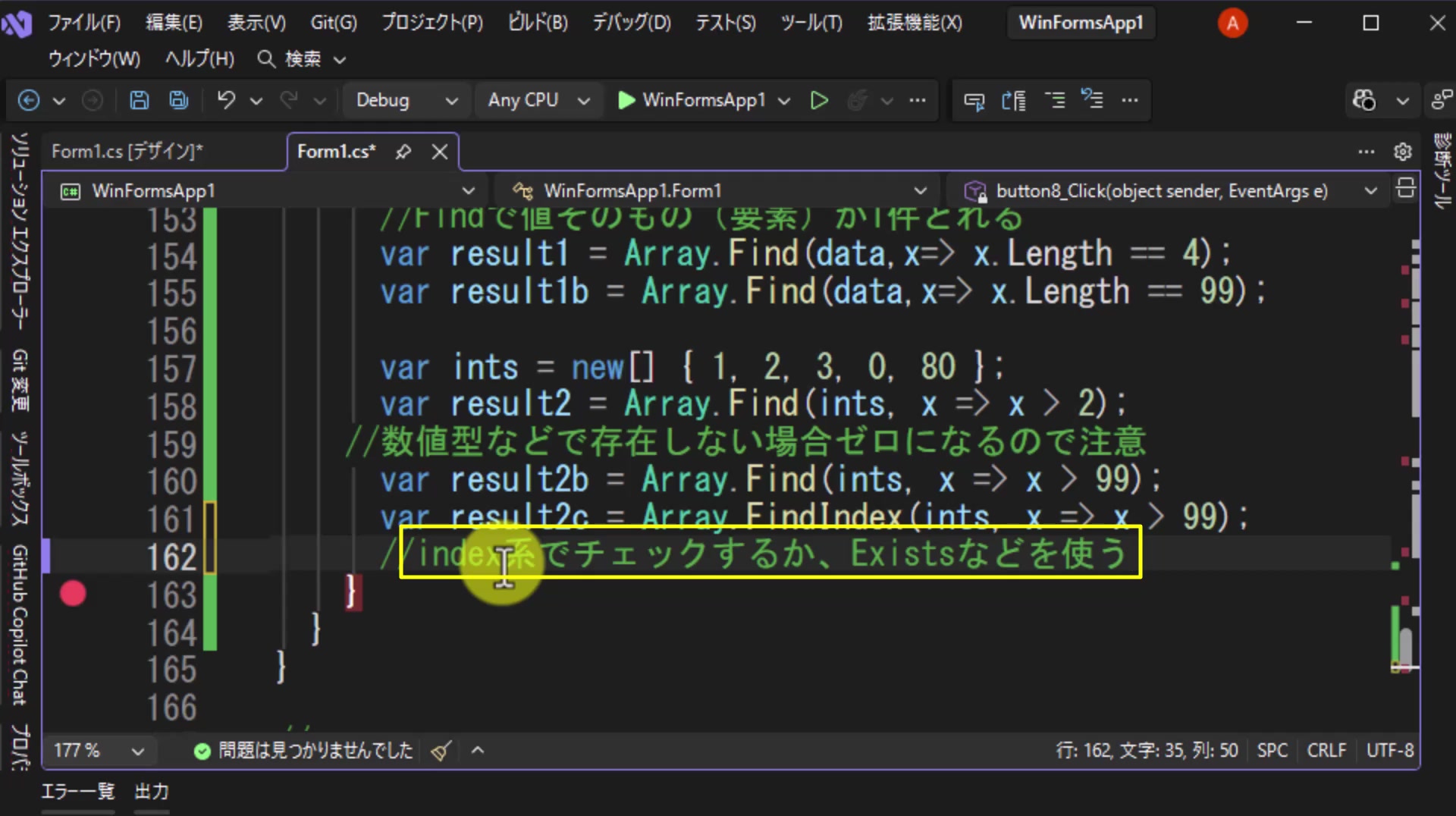The height and width of the screenshot is (816, 1456).
Task: Click the CRLF line ending indicator
Action: pos(1326,751)
